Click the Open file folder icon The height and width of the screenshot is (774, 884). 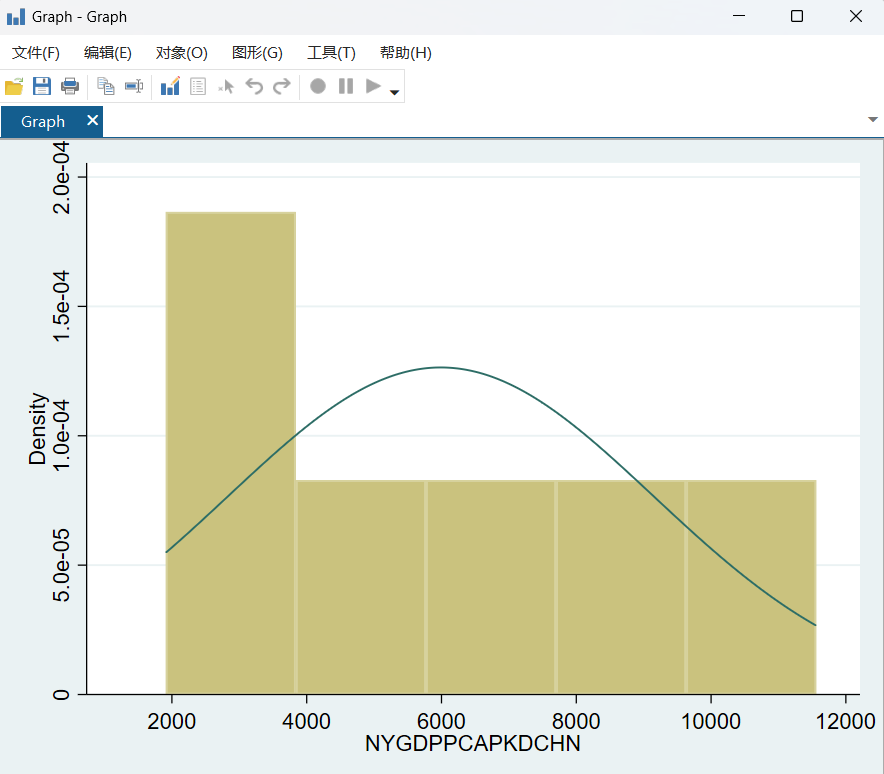tap(14, 87)
